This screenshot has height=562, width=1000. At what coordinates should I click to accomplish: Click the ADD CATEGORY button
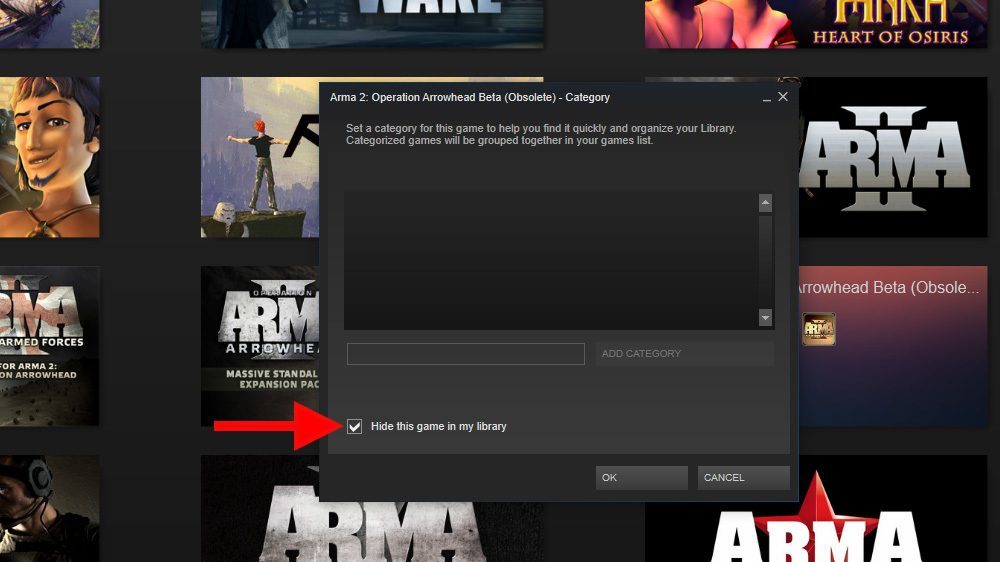tap(685, 353)
